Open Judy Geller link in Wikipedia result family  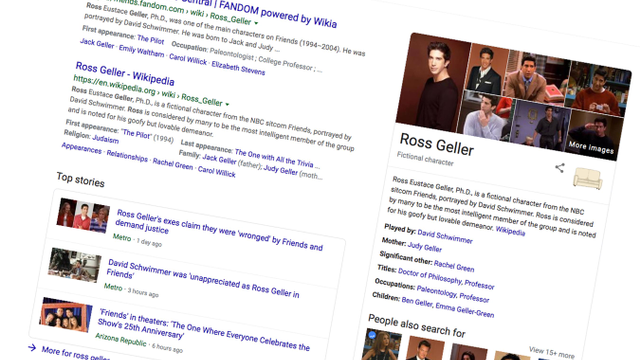point(280,169)
